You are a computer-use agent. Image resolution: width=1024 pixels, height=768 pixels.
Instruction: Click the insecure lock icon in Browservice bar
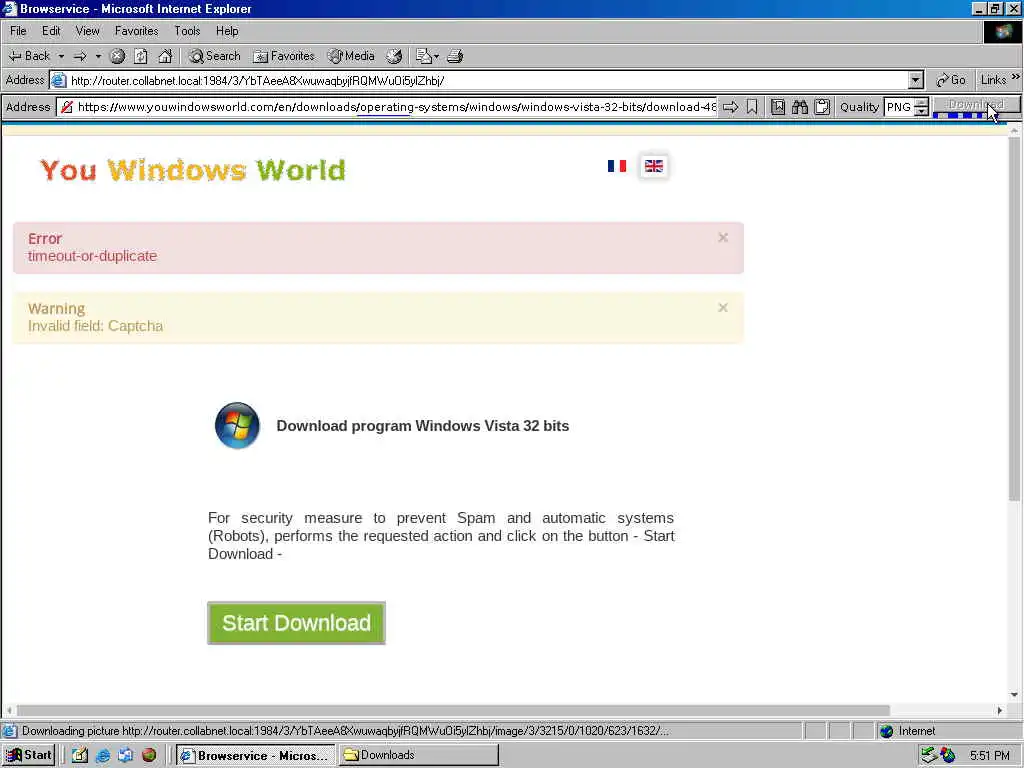tap(66, 107)
